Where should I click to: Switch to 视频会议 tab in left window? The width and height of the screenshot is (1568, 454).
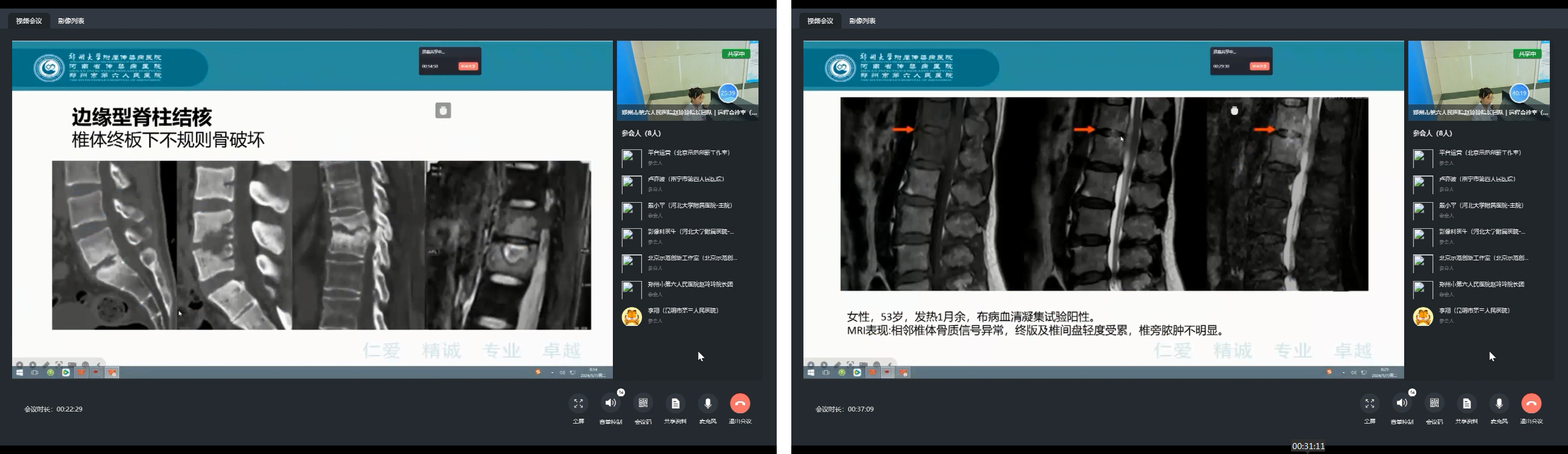click(x=29, y=21)
